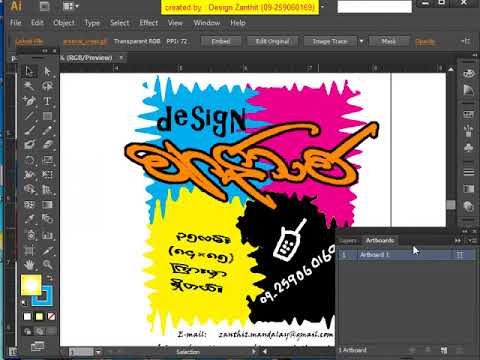Select the Rotate tool
This screenshot has height=360, width=480.
(29, 160)
